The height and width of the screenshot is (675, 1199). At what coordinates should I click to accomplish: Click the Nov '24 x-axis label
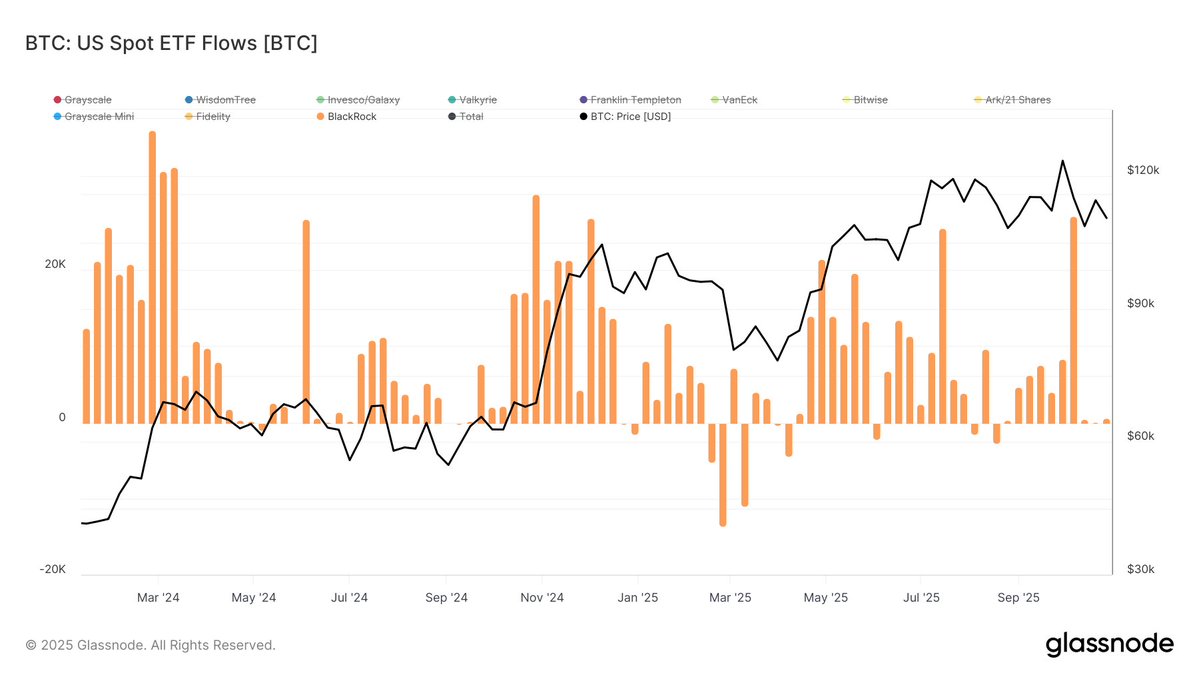tap(543, 598)
